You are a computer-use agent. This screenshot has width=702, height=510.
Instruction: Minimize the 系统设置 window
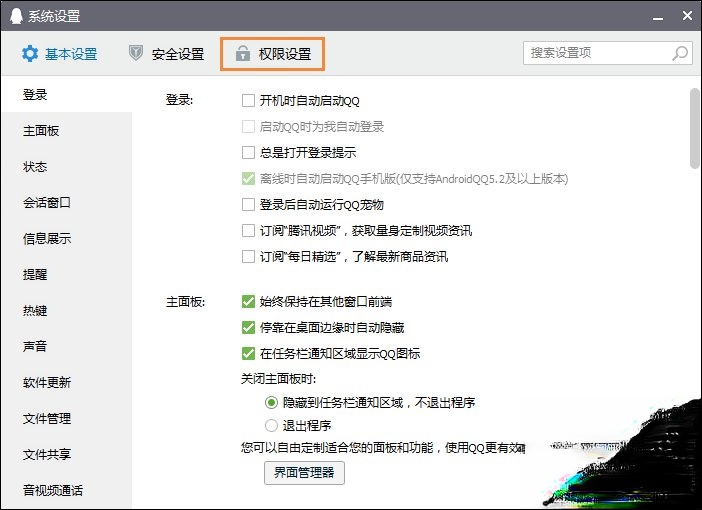click(x=658, y=17)
